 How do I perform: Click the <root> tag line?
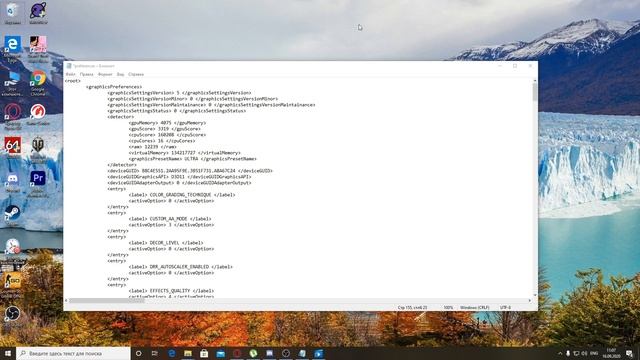coord(73,81)
